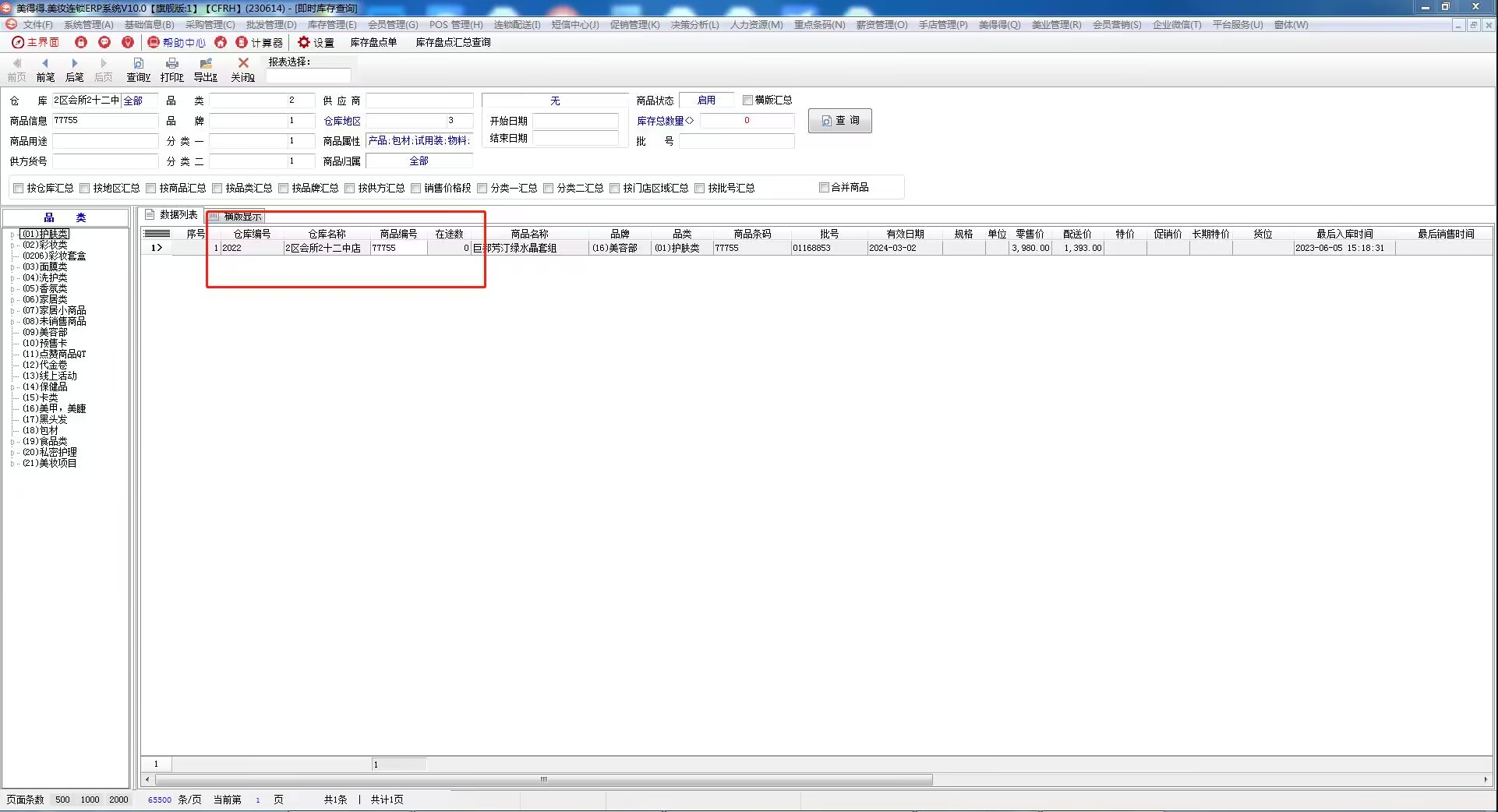1498x812 pixels.
Task: Export data with the 导出 icon
Action: pyautogui.click(x=205, y=69)
